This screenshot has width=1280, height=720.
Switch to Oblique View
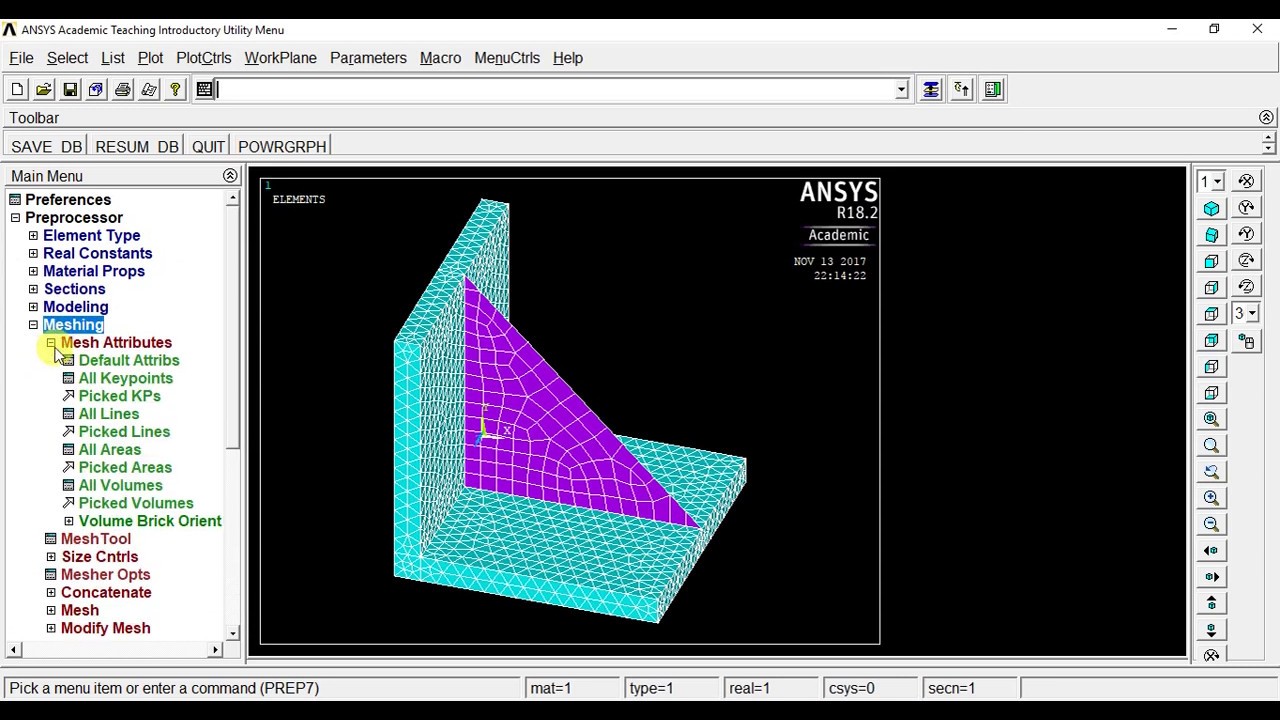coord(1212,235)
